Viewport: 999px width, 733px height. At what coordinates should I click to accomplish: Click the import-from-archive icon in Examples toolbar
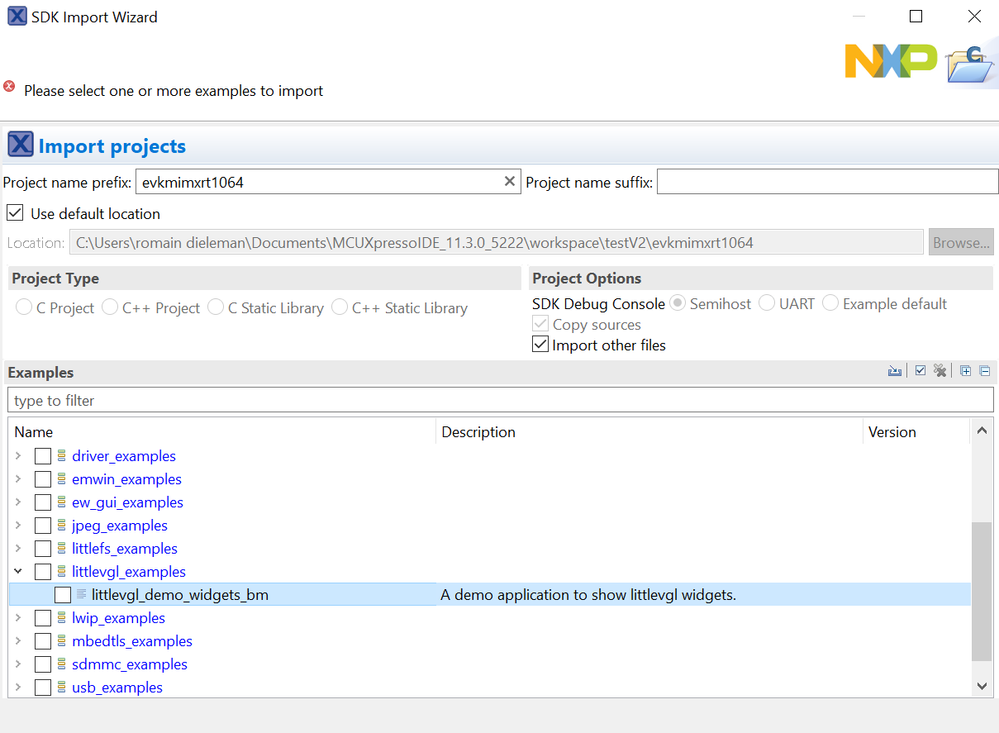point(895,370)
